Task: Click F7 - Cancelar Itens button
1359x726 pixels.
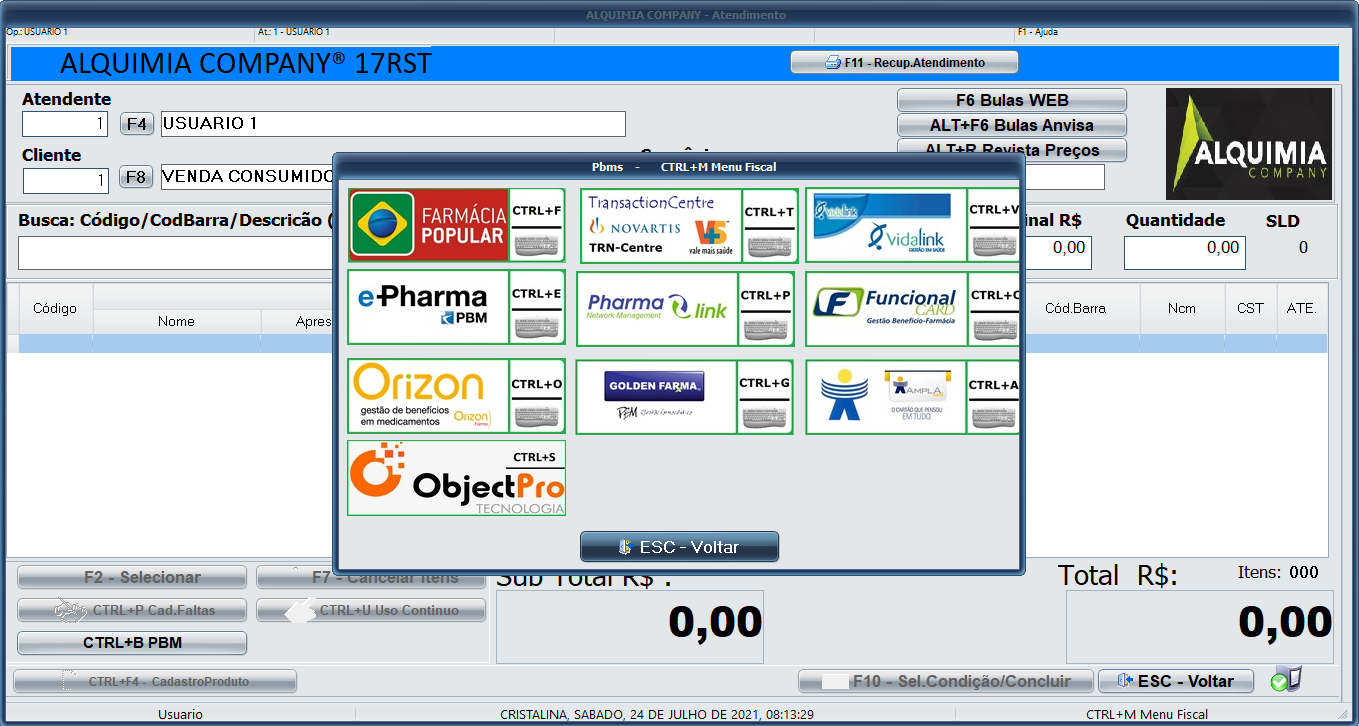Action: click(x=371, y=577)
